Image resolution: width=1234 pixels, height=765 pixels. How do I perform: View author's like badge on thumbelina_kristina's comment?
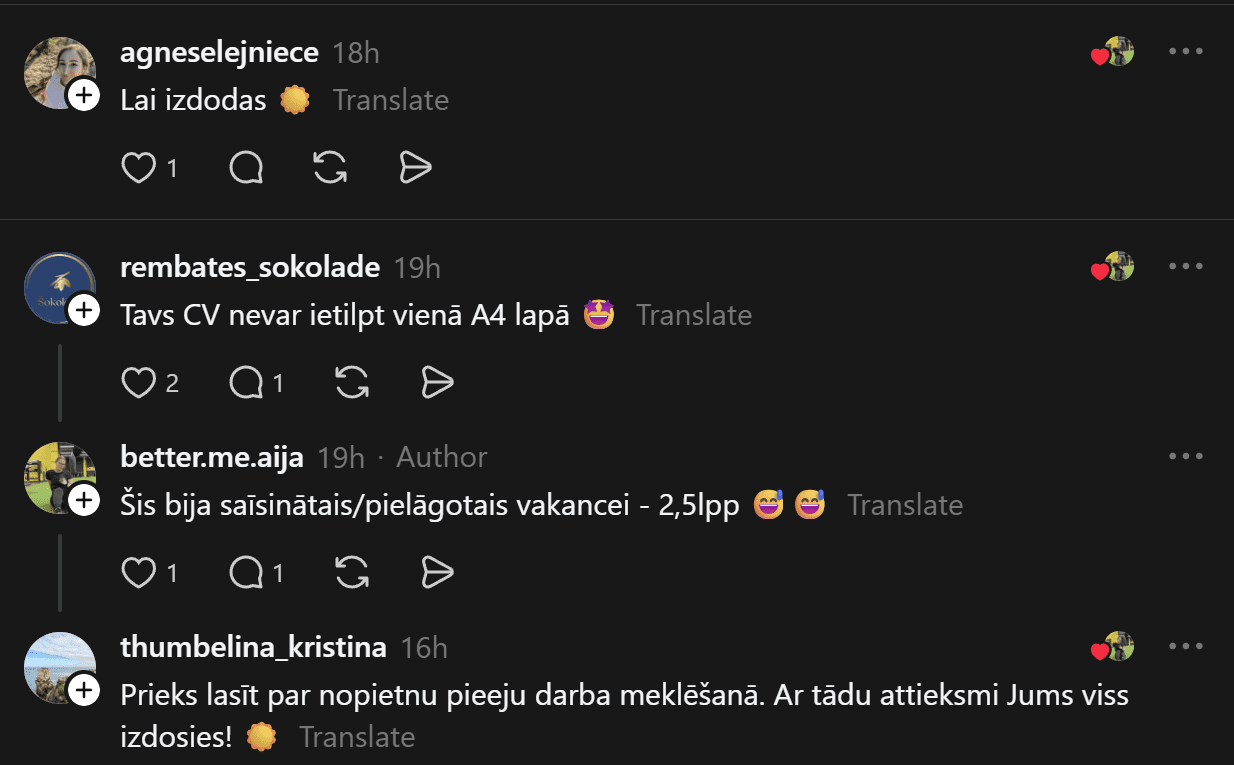[1112, 647]
